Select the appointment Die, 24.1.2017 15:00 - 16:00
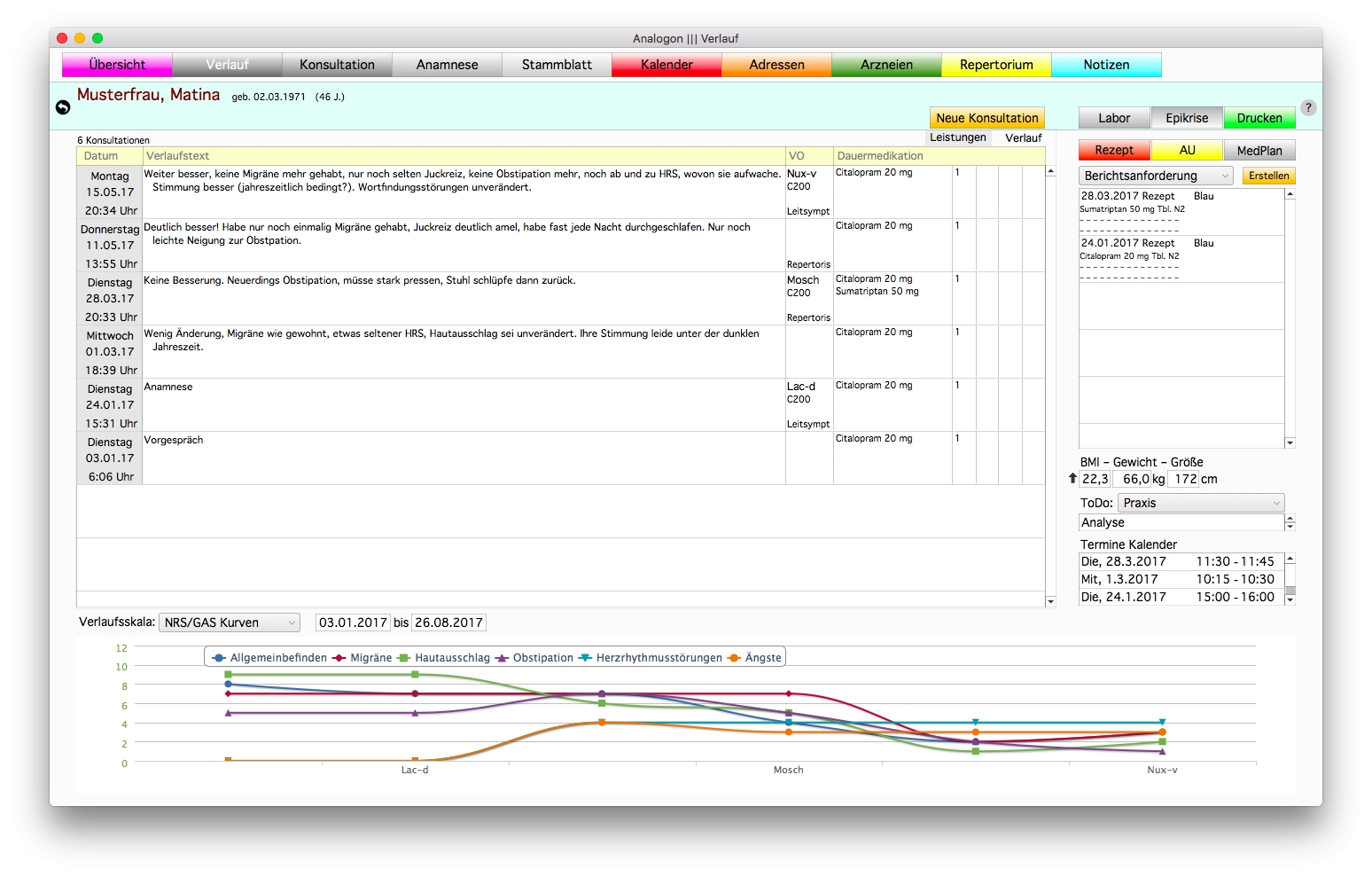Screen dimensions: 1372x877 [1181, 597]
